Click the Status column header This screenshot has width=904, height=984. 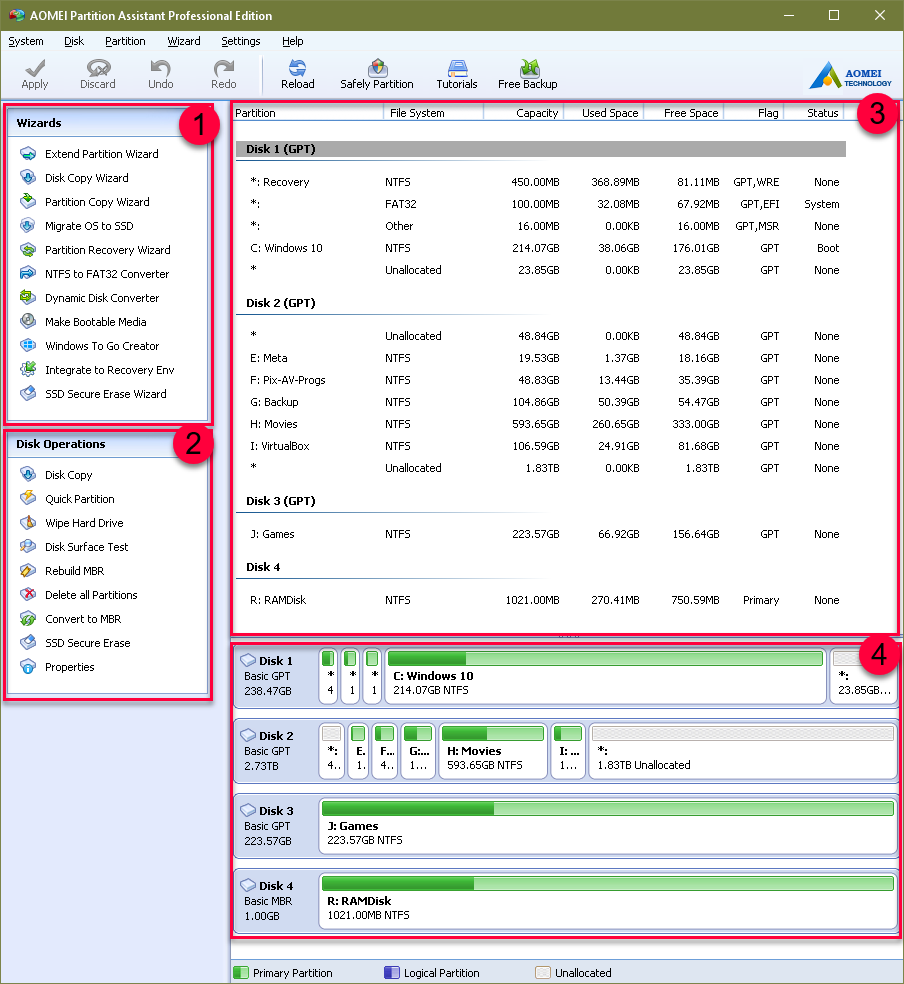[x=813, y=113]
